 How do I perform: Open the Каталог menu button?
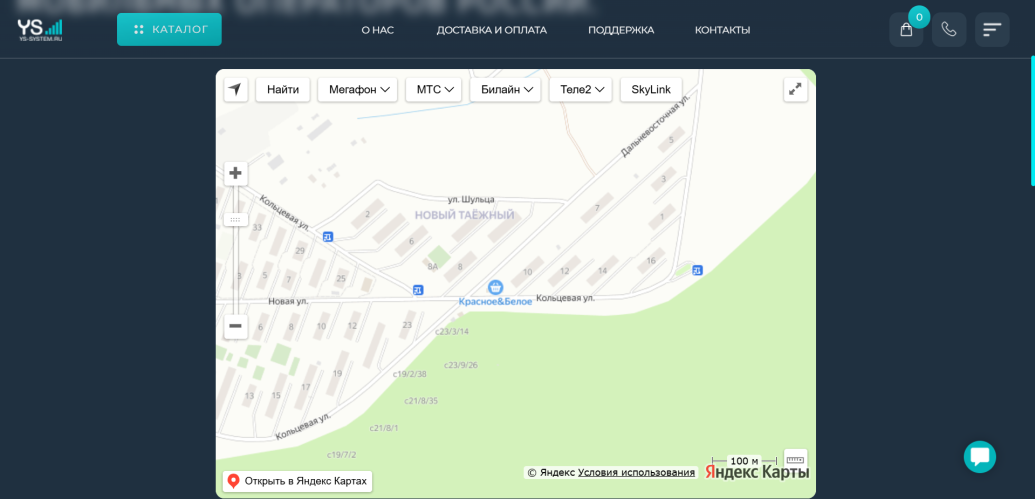(x=170, y=30)
